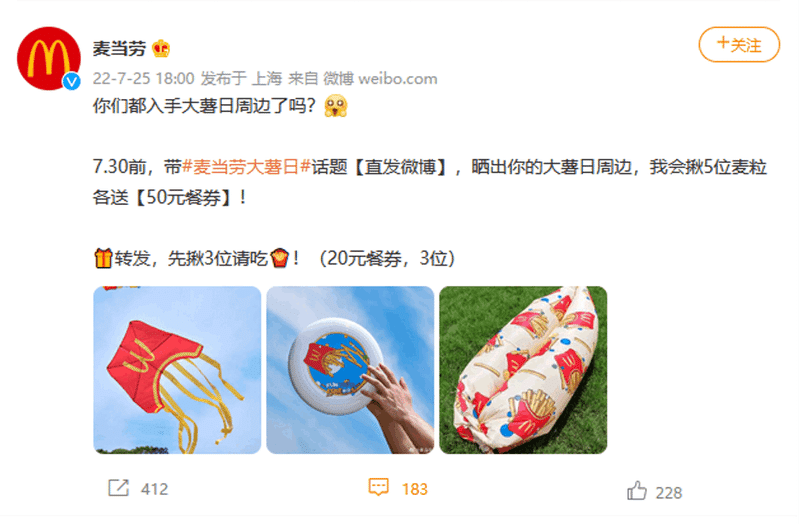The width and height of the screenshot is (800, 524).
Task: Follow account with +关注 button
Action: point(739,45)
